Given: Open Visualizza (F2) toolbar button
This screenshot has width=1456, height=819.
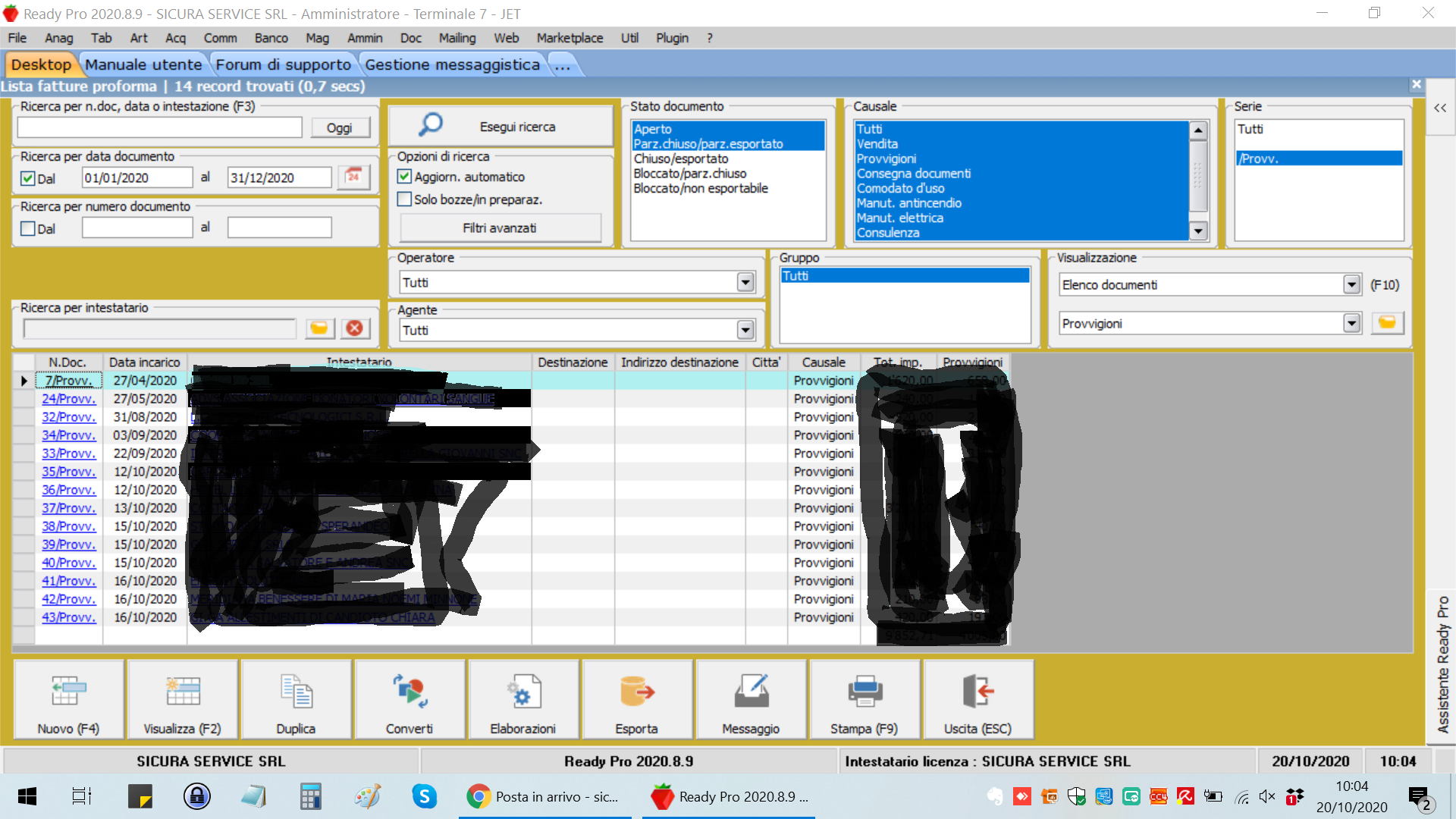Looking at the screenshot, I should (x=183, y=699).
